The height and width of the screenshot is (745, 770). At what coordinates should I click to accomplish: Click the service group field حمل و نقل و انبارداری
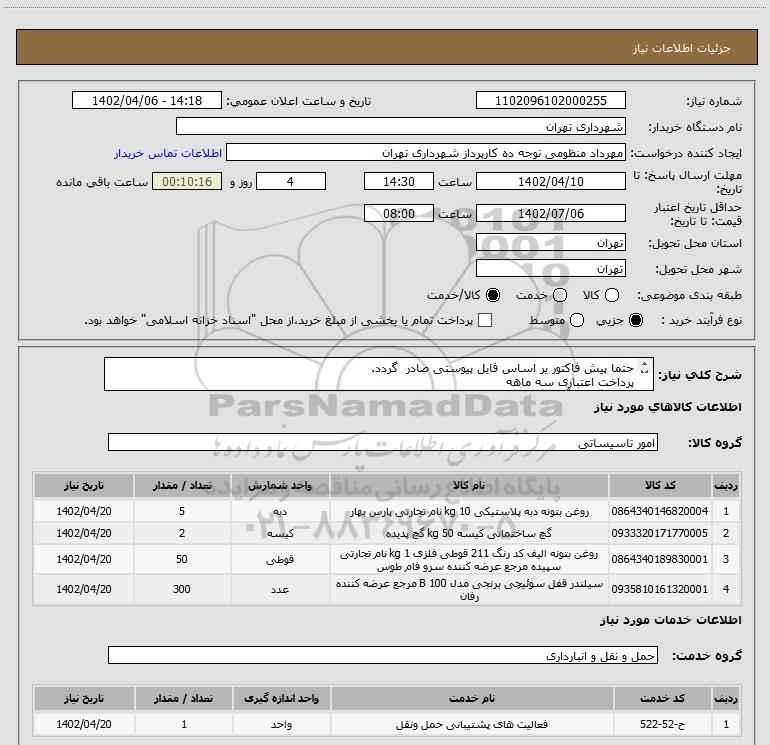click(383, 655)
